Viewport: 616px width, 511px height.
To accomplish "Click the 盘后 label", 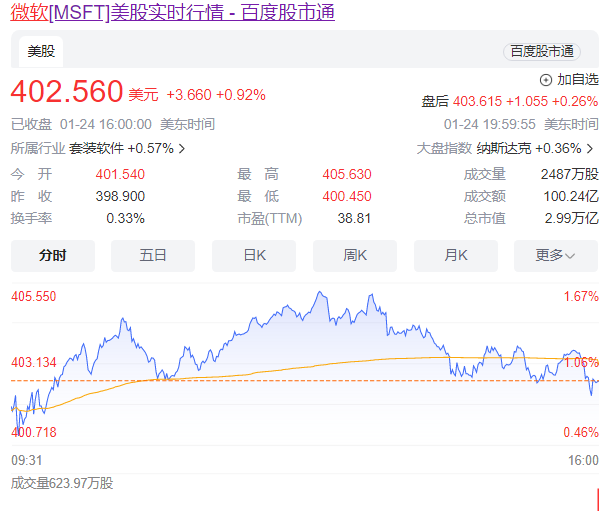I will pyautogui.click(x=435, y=101).
